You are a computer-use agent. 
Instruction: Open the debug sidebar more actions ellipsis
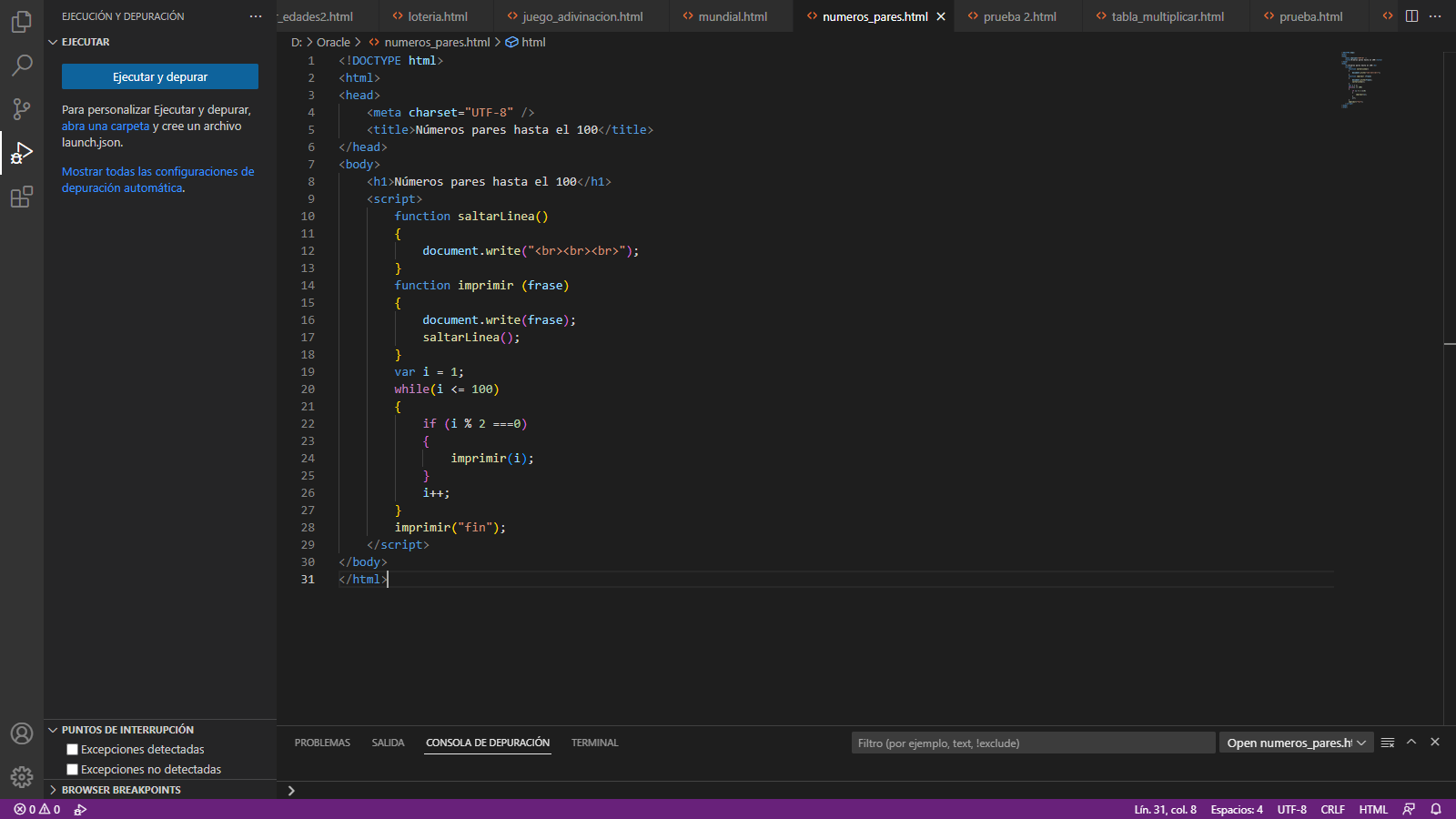point(256,16)
